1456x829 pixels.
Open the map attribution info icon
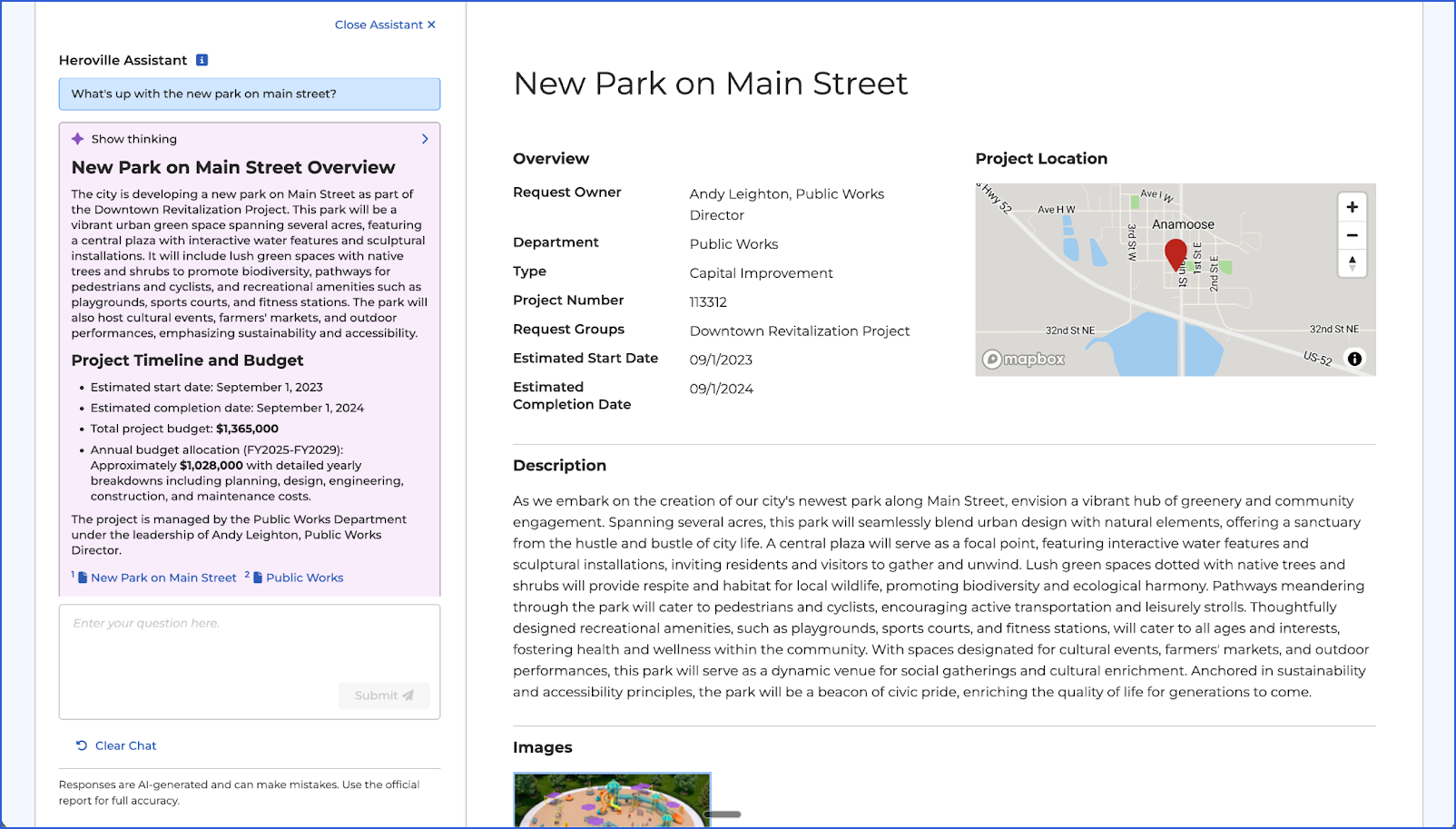click(x=1354, y=359)
